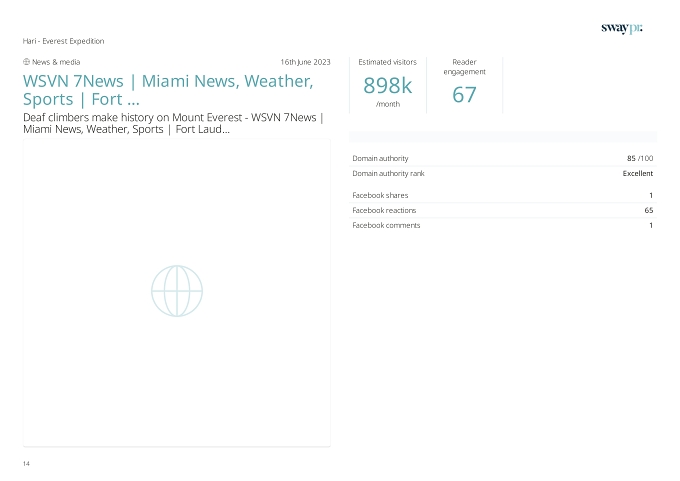Click the 'Estimated visitors' label

point(388,62)
